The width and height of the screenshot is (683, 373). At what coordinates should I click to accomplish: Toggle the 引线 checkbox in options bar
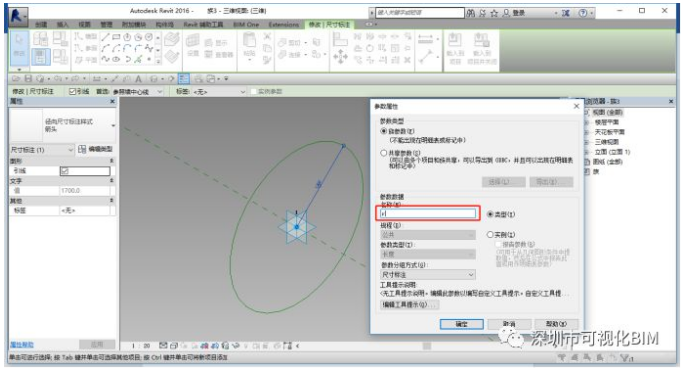click(72, 92)
